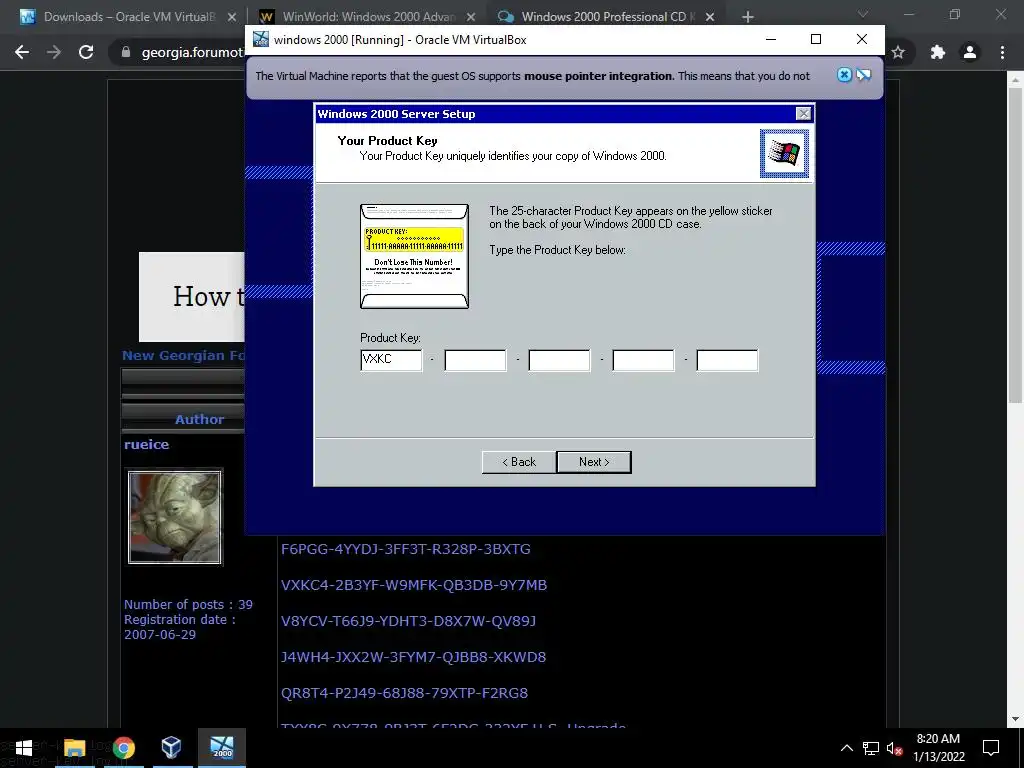Open Chrome's three-dot menu
Viewport: 1024px width, 768px height.
pos(1002,52)
